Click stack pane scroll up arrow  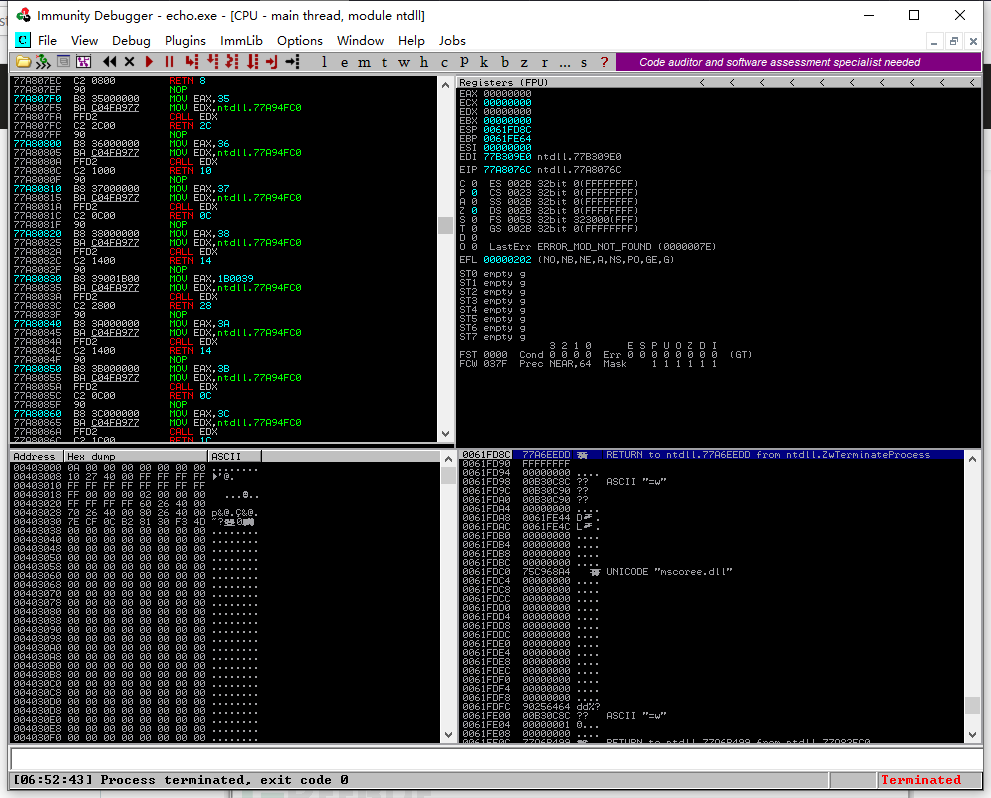click(973, 459)
